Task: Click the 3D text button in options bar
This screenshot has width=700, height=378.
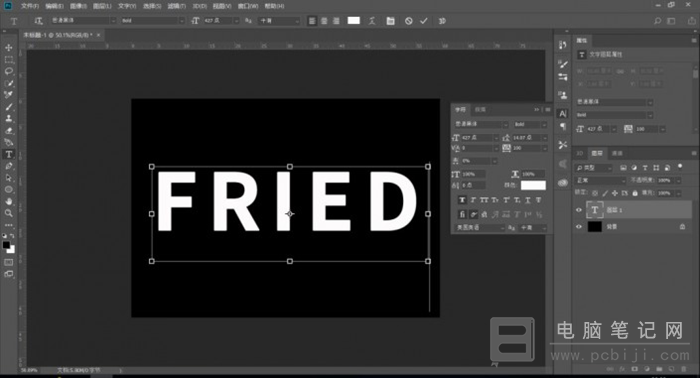Action: (442, 21)
